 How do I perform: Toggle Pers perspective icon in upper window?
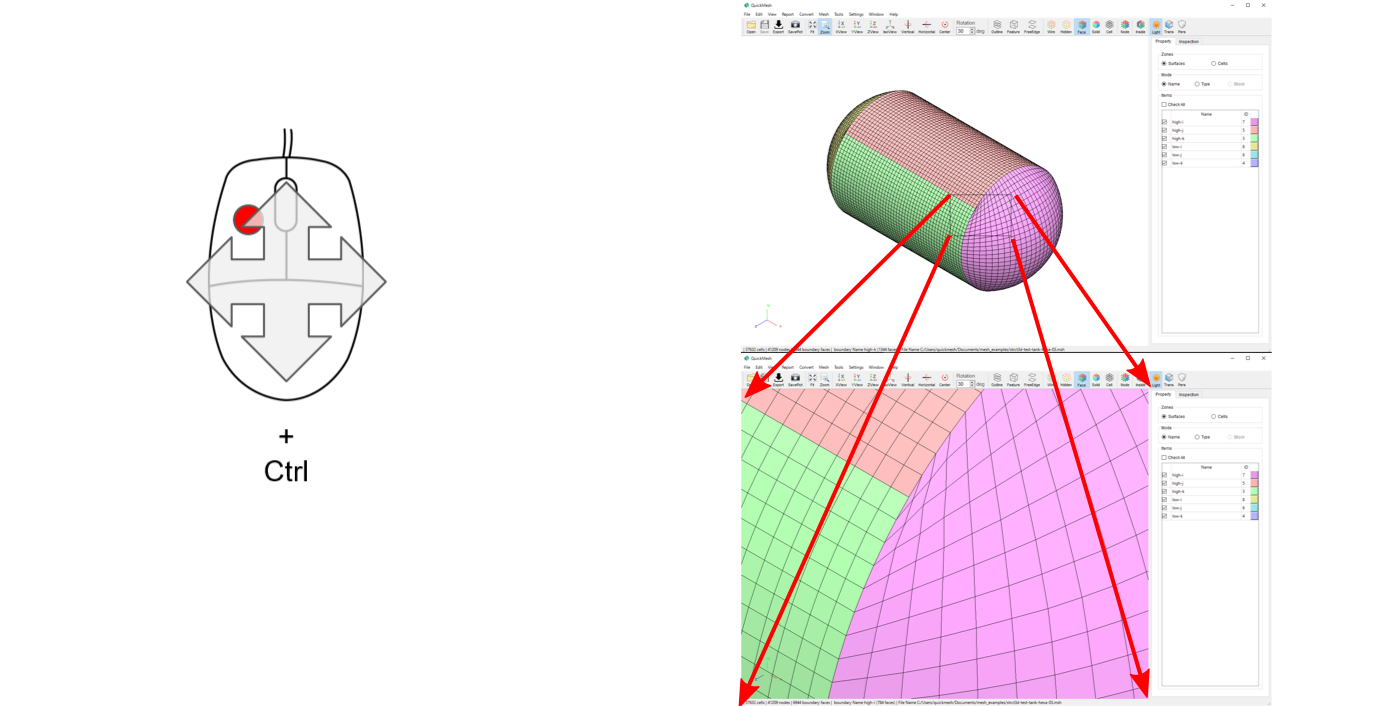(x=1182, y=26)
